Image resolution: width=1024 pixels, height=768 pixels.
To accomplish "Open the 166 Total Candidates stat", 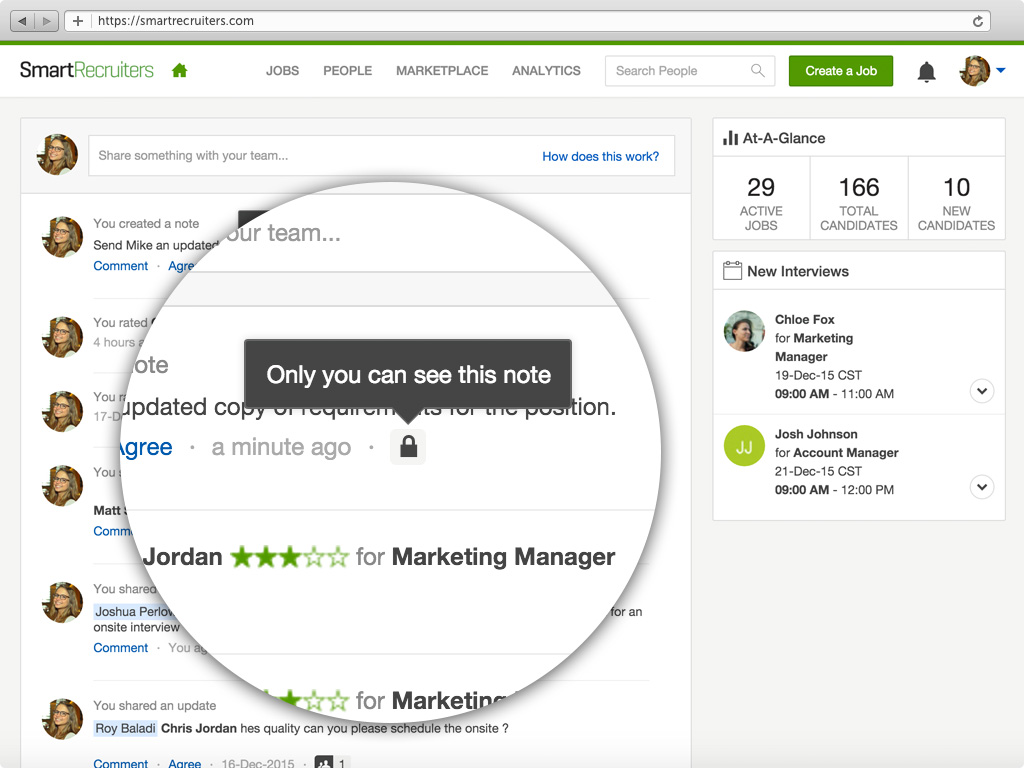I will click(x=859, y=198).
